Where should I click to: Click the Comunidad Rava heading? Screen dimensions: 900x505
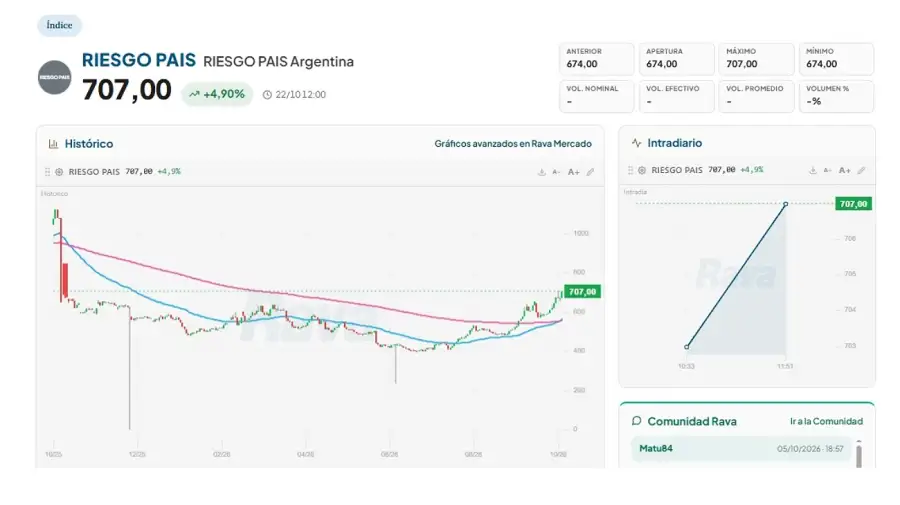click(x=692, y=421)
